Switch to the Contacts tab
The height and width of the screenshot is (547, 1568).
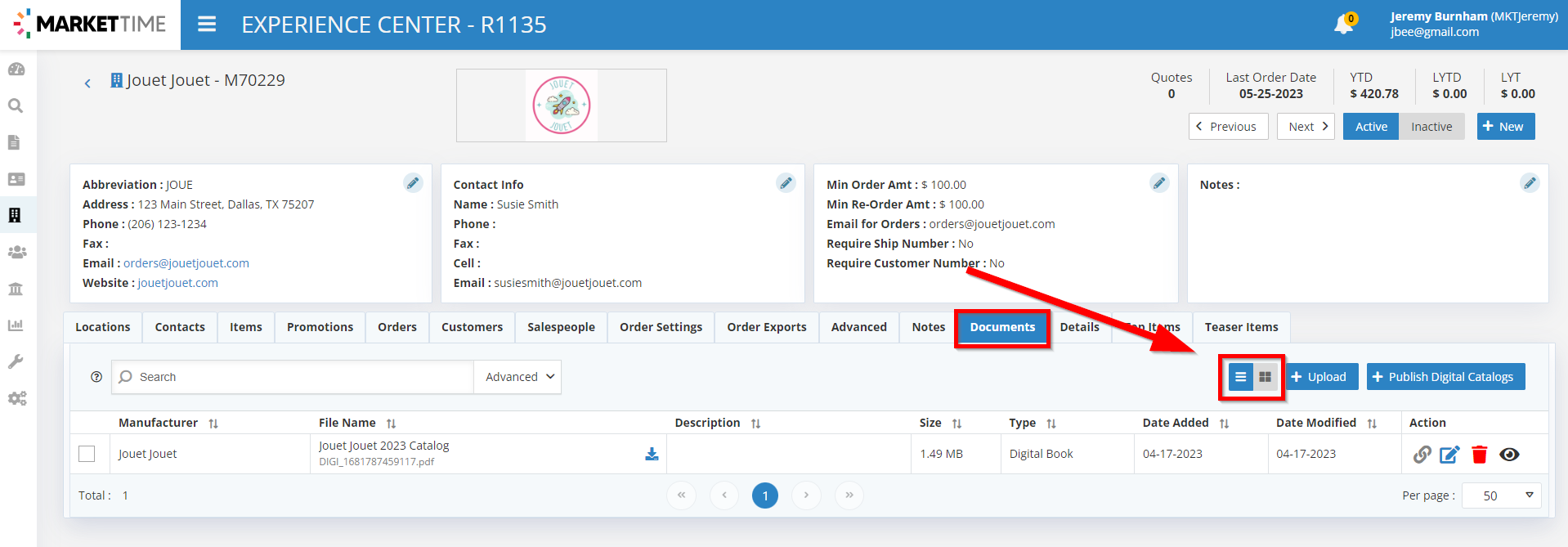pos(180,327)
